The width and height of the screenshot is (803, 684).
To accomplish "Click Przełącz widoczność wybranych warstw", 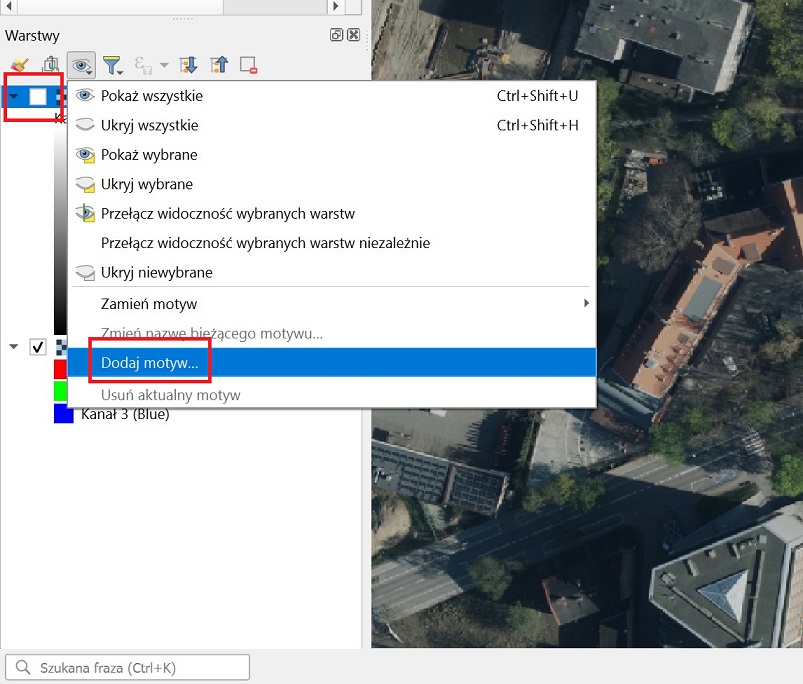I will point(332,213).
